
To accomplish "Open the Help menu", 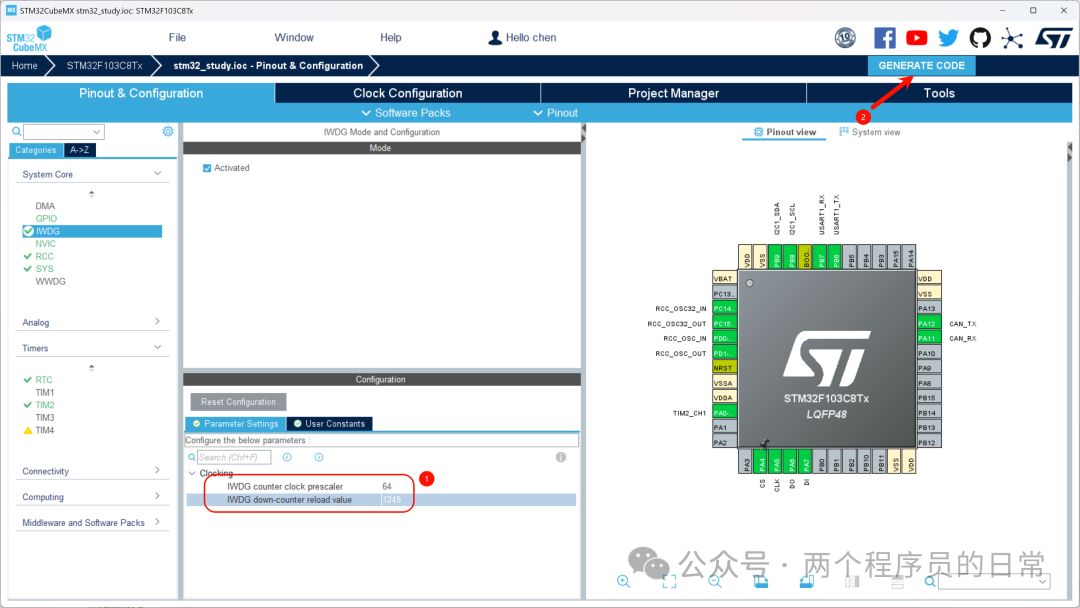I will pyautogui.click(x=391, y=38).
